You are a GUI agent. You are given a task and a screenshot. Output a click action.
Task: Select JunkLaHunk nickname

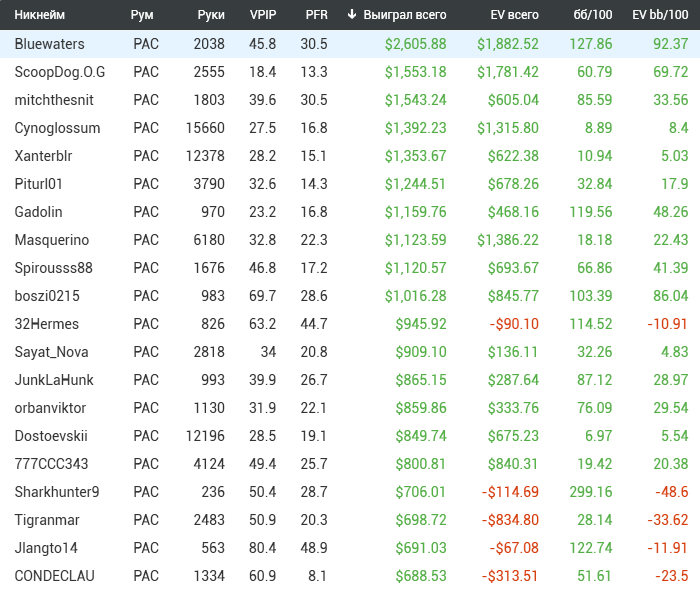click(x=54, y=380)
